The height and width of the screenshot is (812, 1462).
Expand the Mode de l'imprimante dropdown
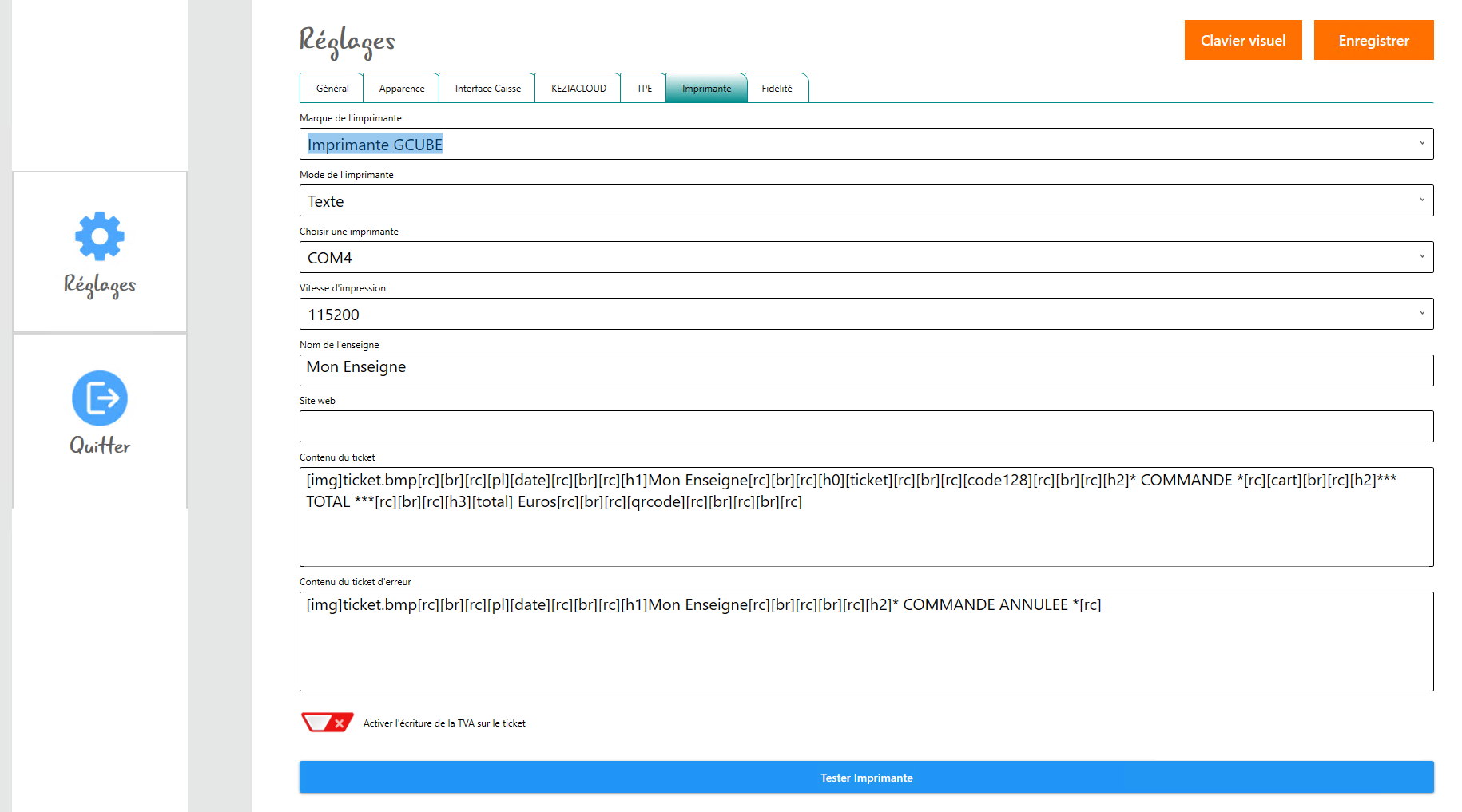click(x=866, y=201)
